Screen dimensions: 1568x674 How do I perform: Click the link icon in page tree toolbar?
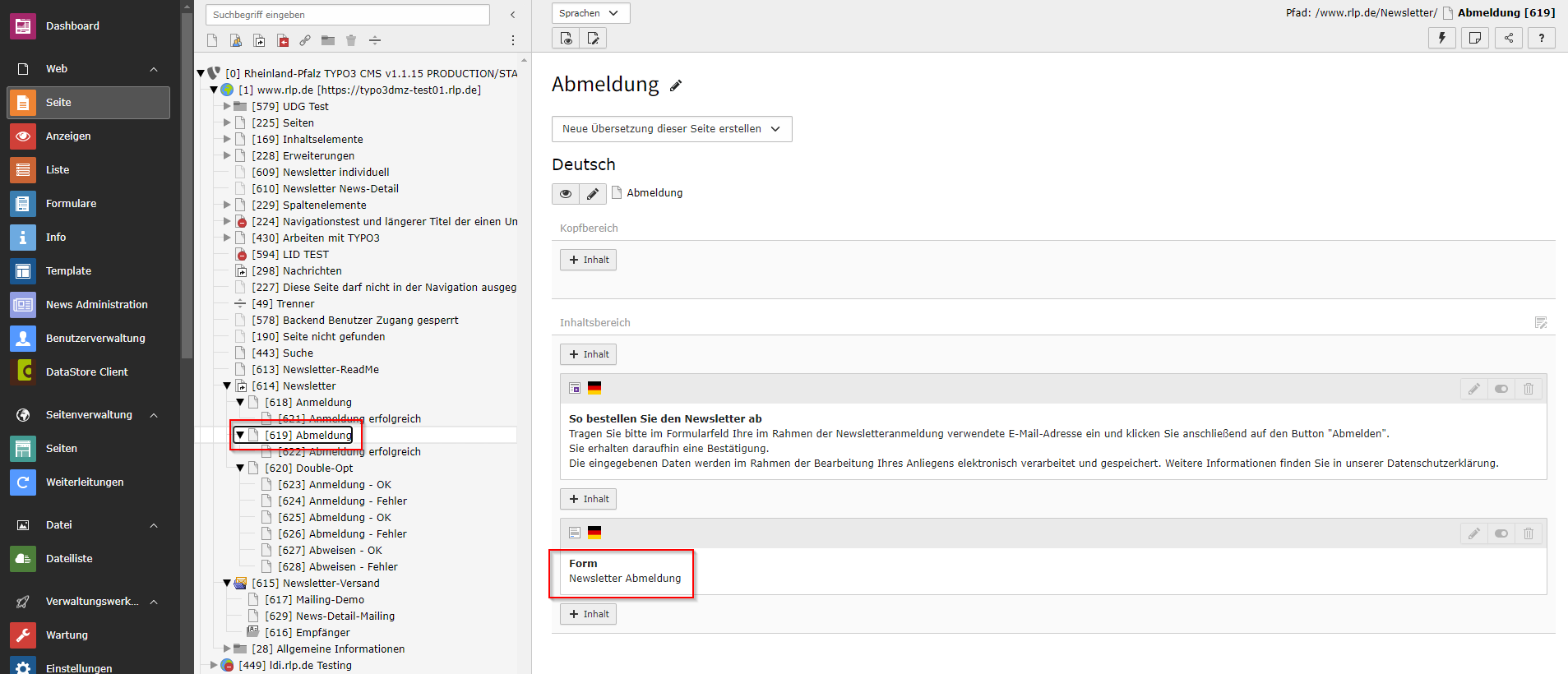tap(305, 40)
